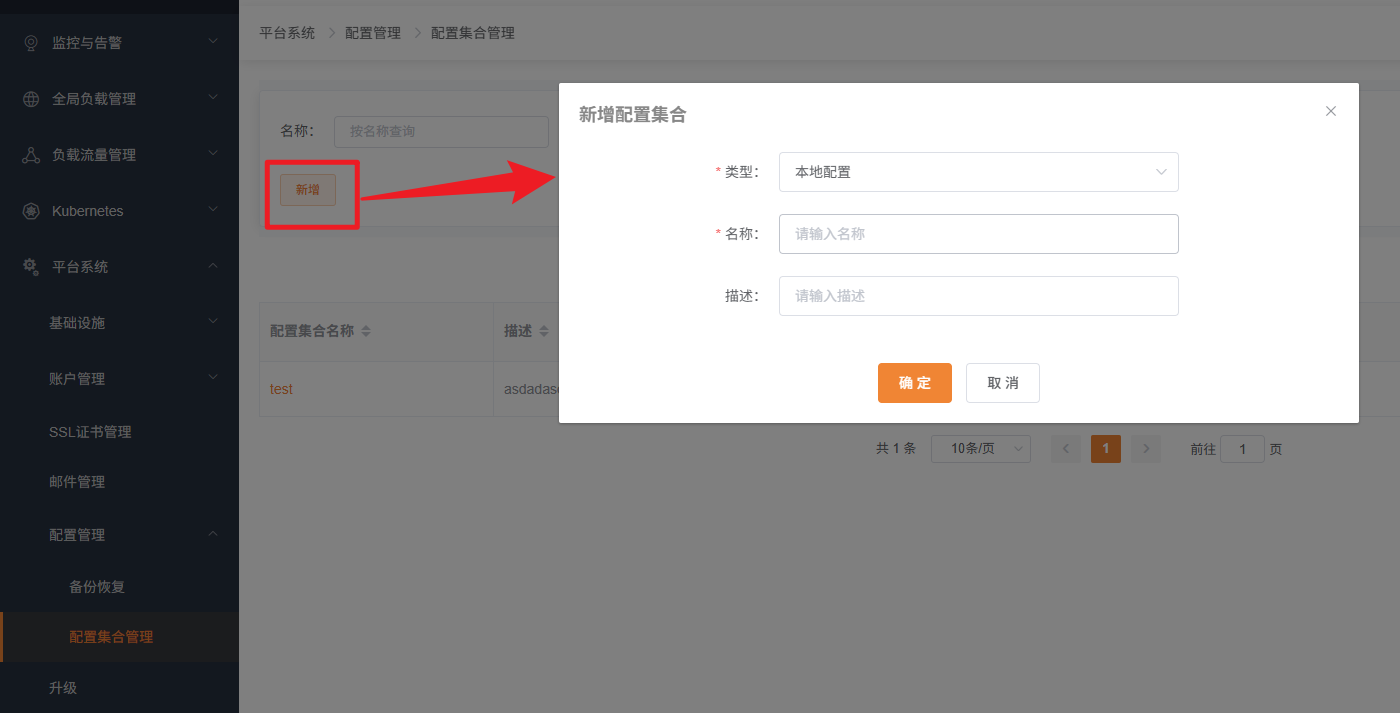Expand the 账户管理 submenu chevron
Screen dimensions: 1400x713
[x=213, y=377]
